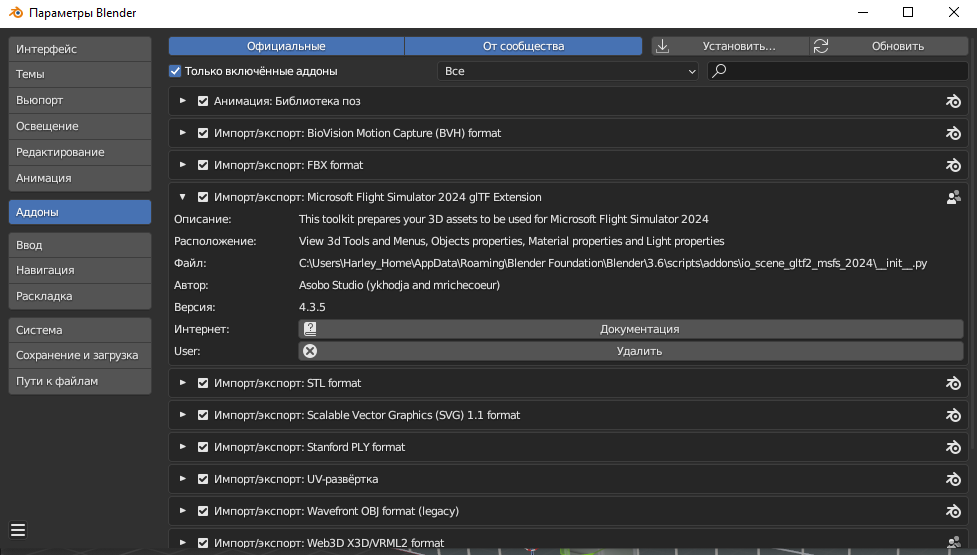Expand the Stanford PLY format addon details
Screen dimensions: 977x555
(183, 447)
